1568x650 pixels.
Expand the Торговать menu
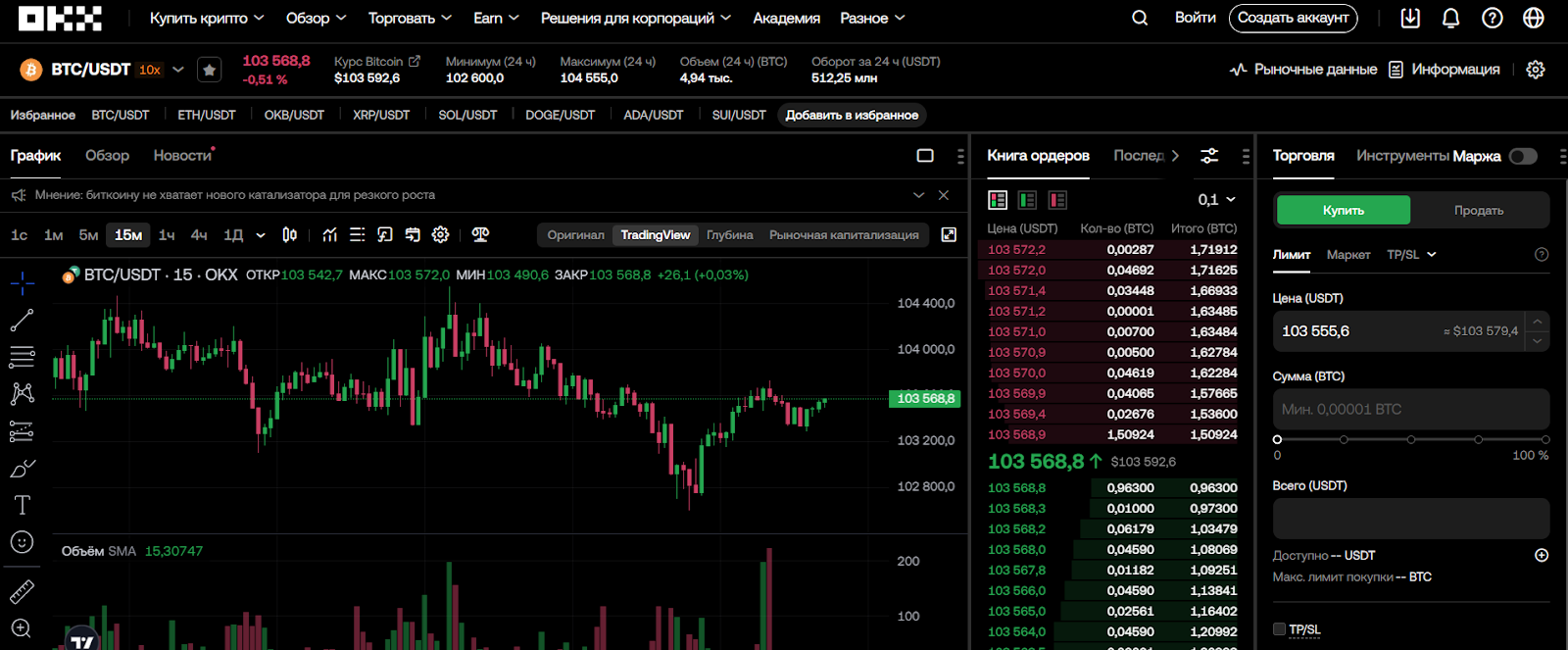click(410, 18)
